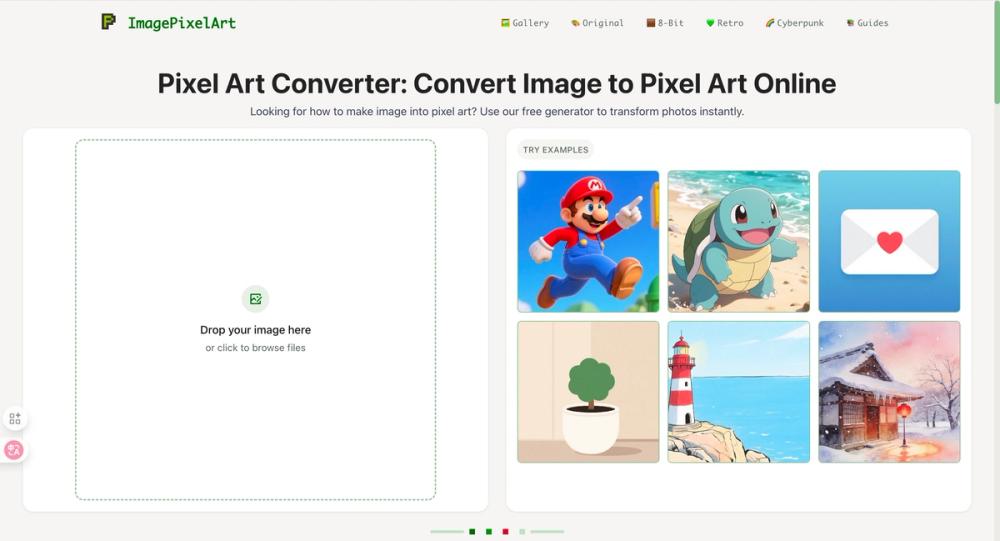Open the Gallery menu item

pos(524,23)
